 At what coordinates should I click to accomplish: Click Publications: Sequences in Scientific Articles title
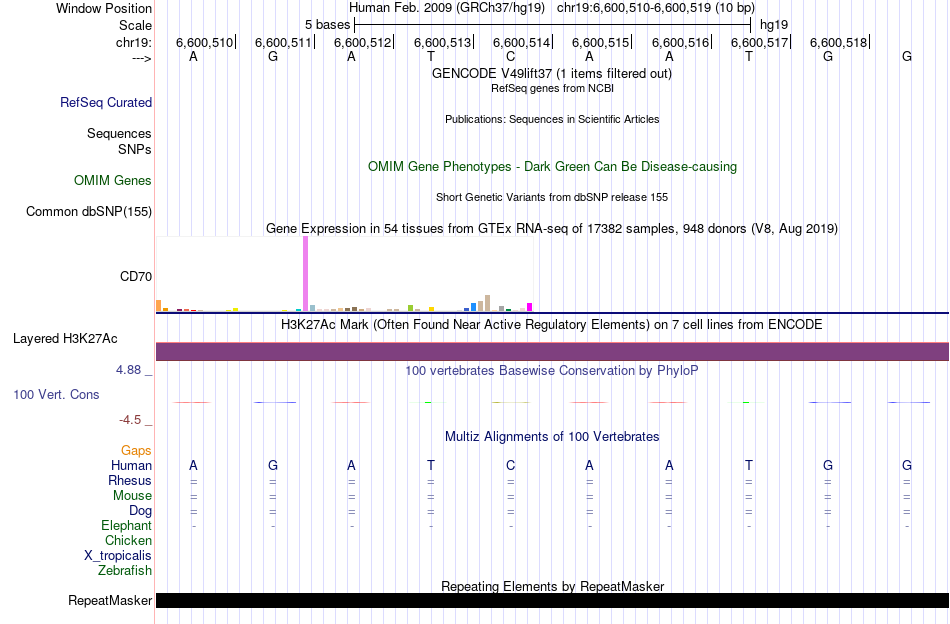coord(552,119)
